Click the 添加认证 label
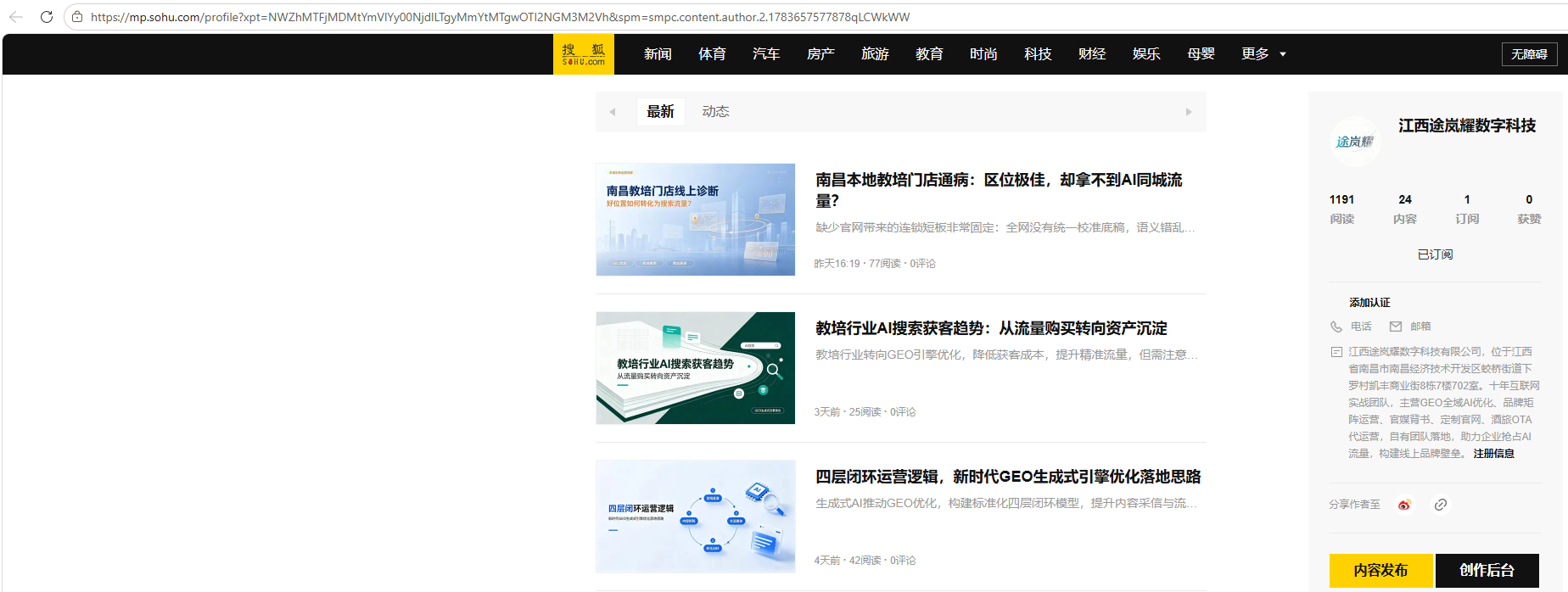Viewport: 1568px width, 592px height. tap(1369, 303)
